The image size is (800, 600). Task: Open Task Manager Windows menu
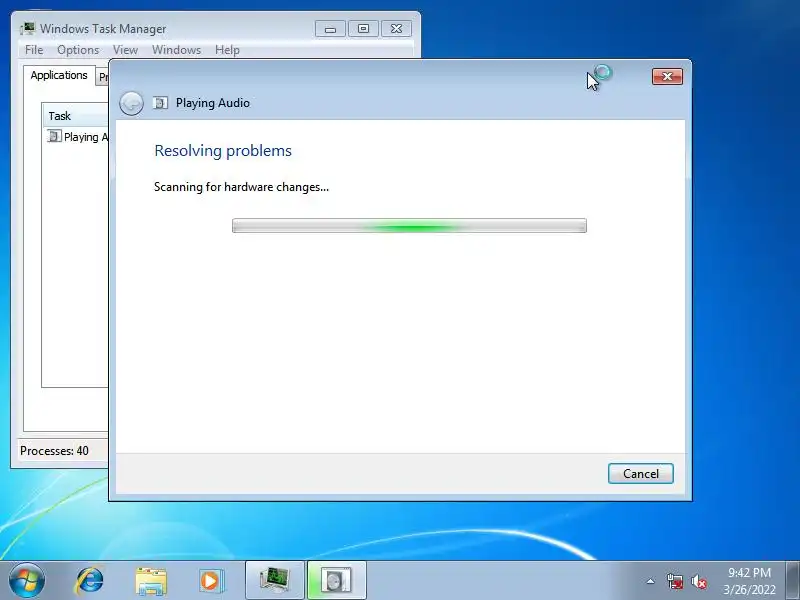pyautogui.click(x=177, y=50)
